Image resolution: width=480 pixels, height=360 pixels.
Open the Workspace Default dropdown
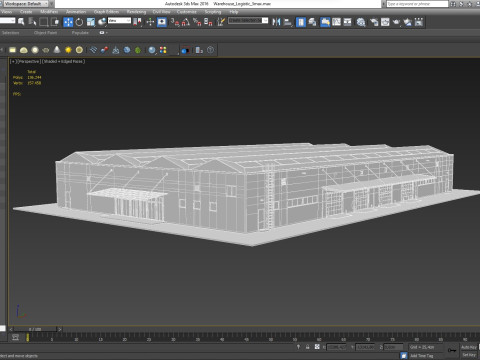(26, 4)
